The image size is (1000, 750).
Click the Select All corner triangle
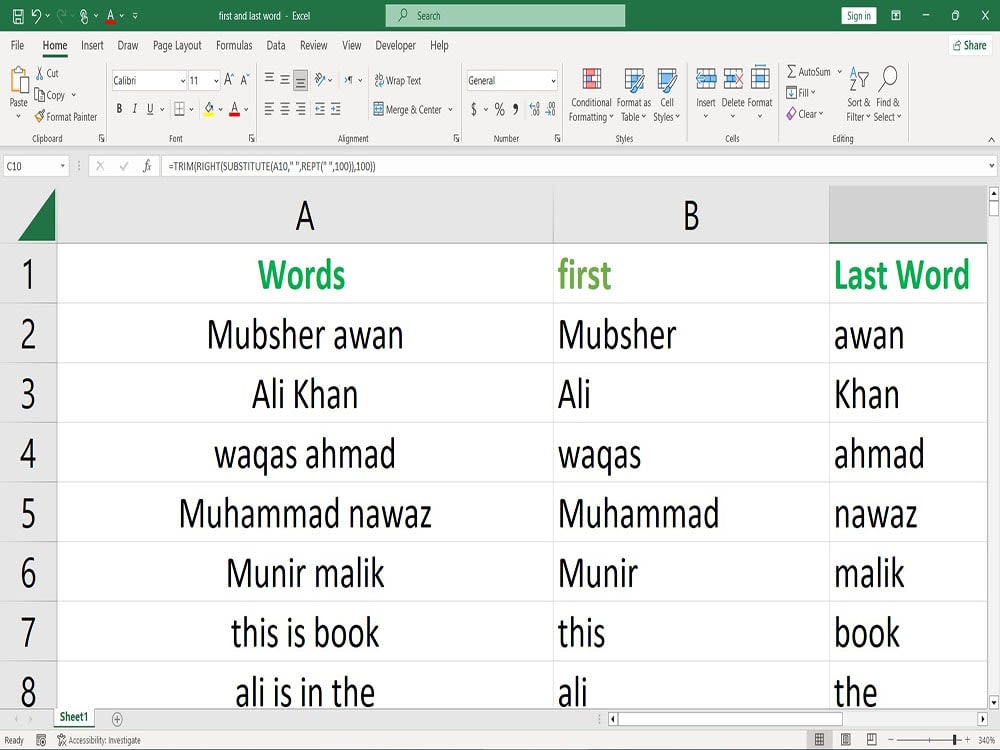coord(36,216)
